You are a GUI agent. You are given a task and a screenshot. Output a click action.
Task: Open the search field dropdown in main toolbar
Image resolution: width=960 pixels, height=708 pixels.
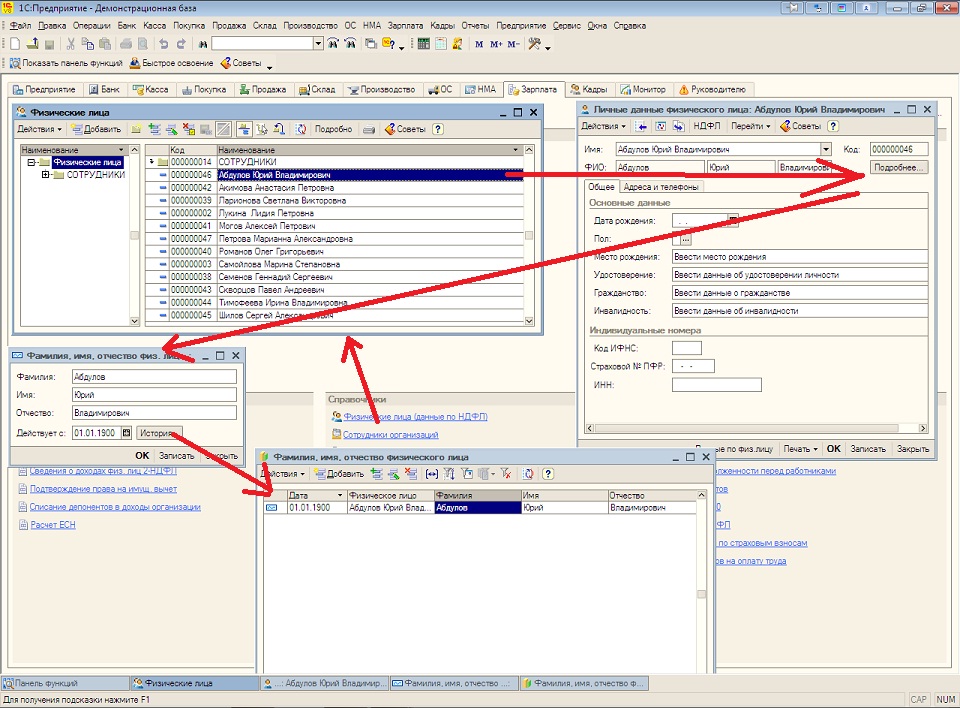(318, 43)
